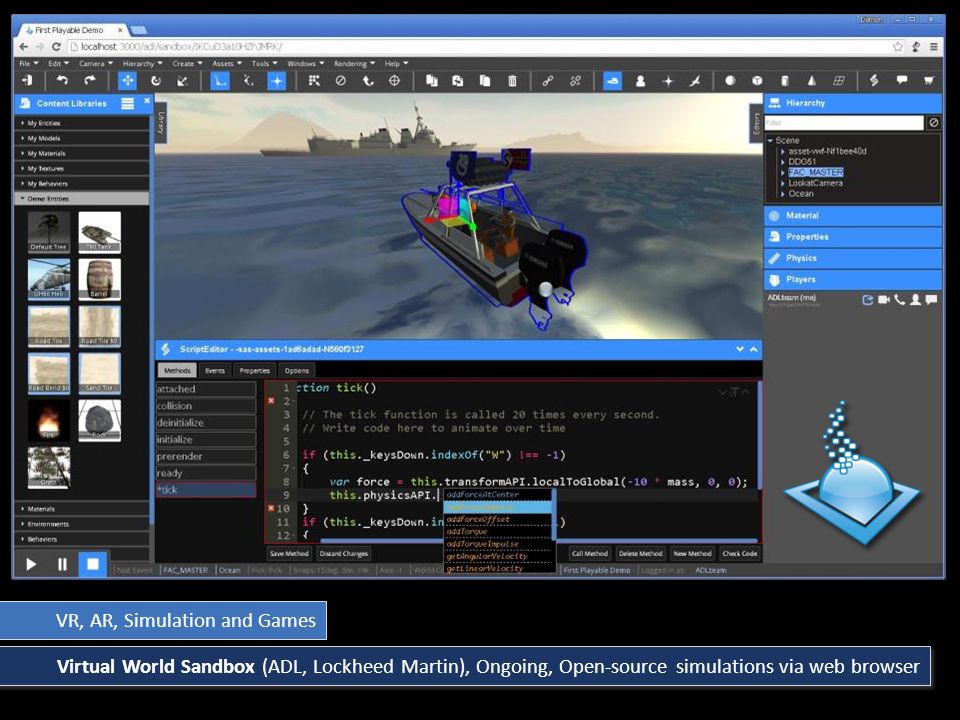Image resolution: width=960 pixels, height=720 pixels.
Task: Select the move gizmo tool
Action: tap(127, 81)
